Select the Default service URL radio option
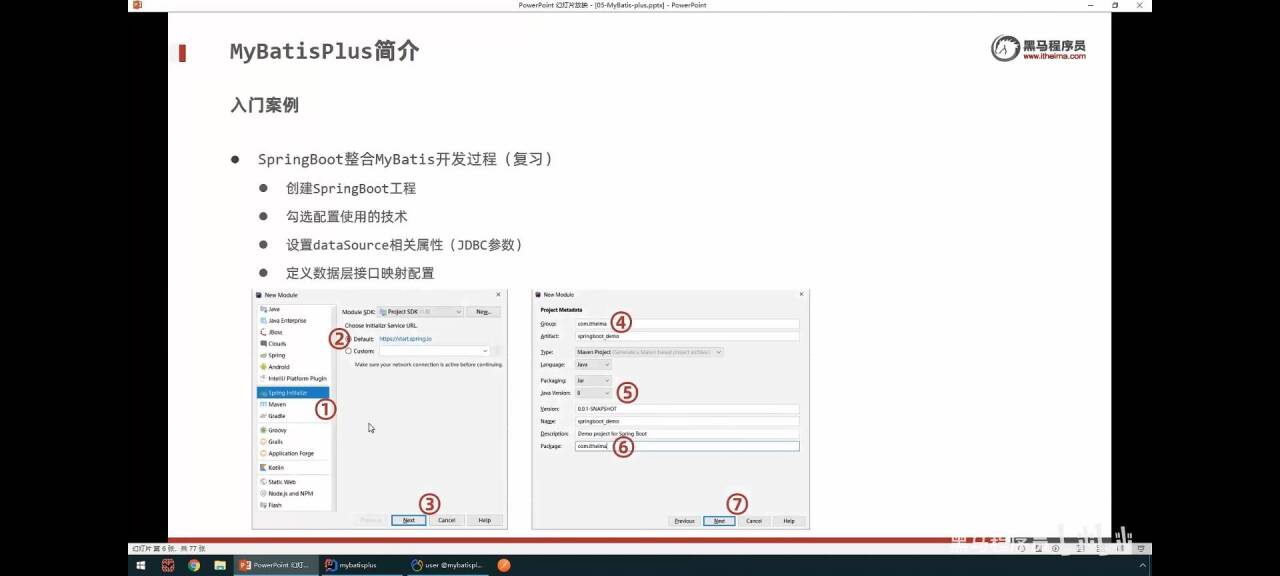This screenshot has width=1280, height=576. tap(348, 339)
